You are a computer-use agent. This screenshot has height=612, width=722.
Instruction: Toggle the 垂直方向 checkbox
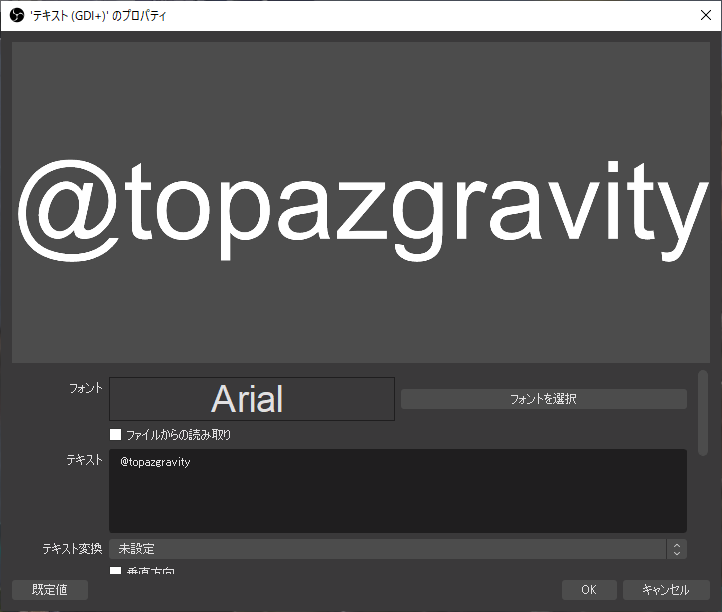(x=116, y=571)
